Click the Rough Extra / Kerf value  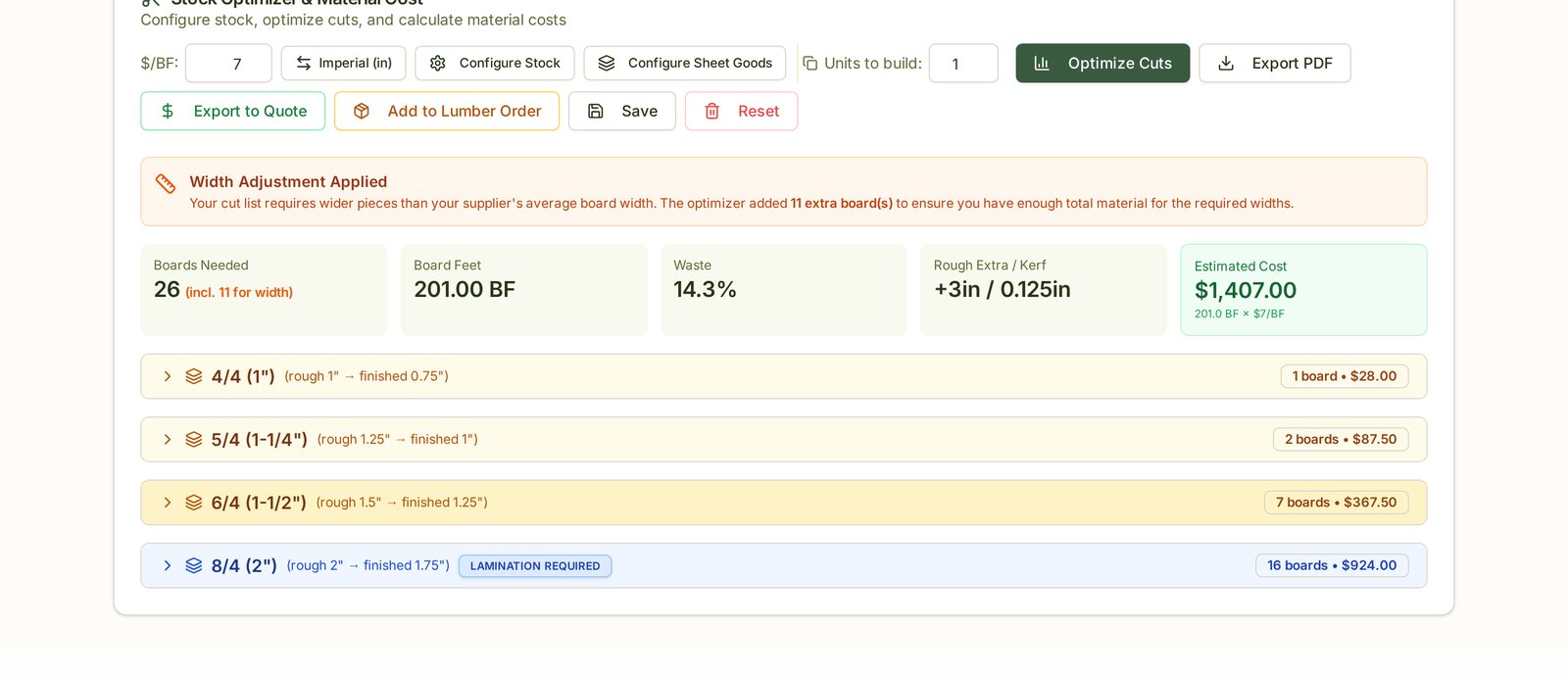pyautogui.click(x=1002, y=289)
